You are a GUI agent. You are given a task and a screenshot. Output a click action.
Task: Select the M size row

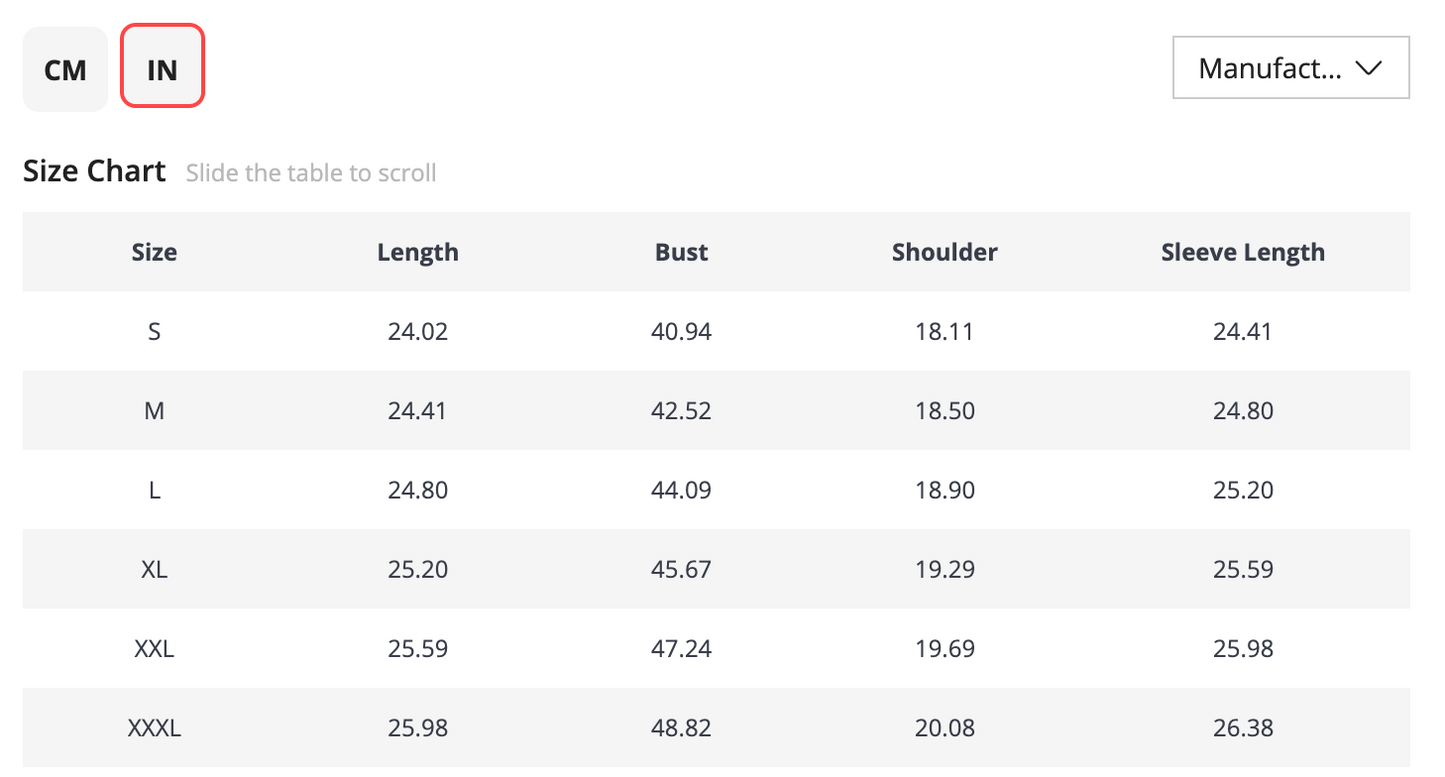716,411
